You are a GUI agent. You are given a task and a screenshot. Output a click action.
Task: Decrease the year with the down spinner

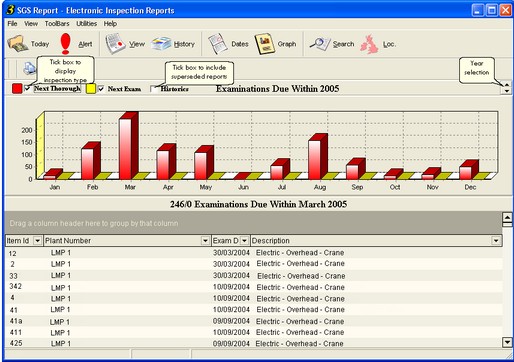click(x=507, y=91)
